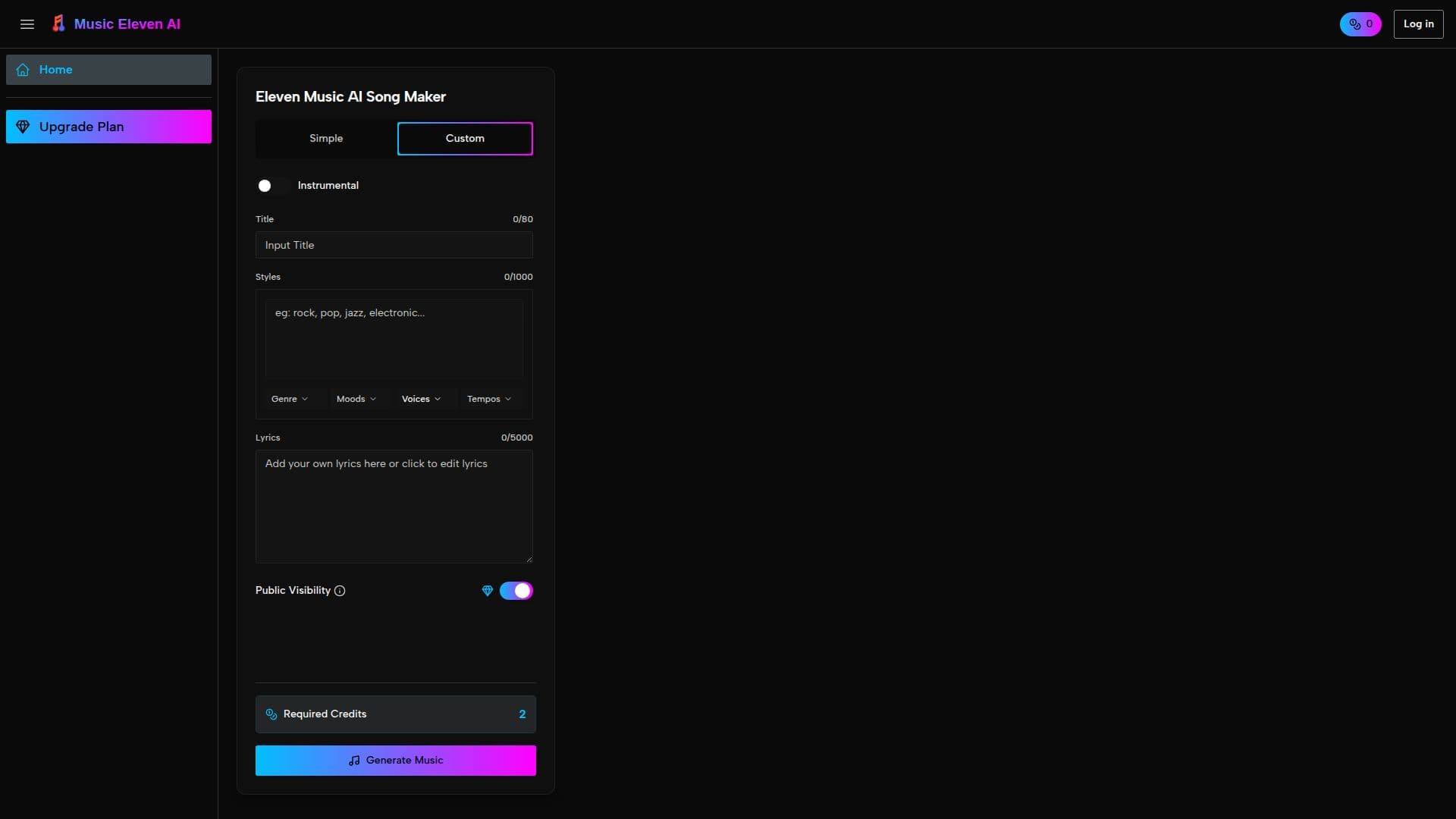The width and height of the screenshot is (1456, 819).
Task: Click the Log in button
Action: click(x=1418, y=24)
